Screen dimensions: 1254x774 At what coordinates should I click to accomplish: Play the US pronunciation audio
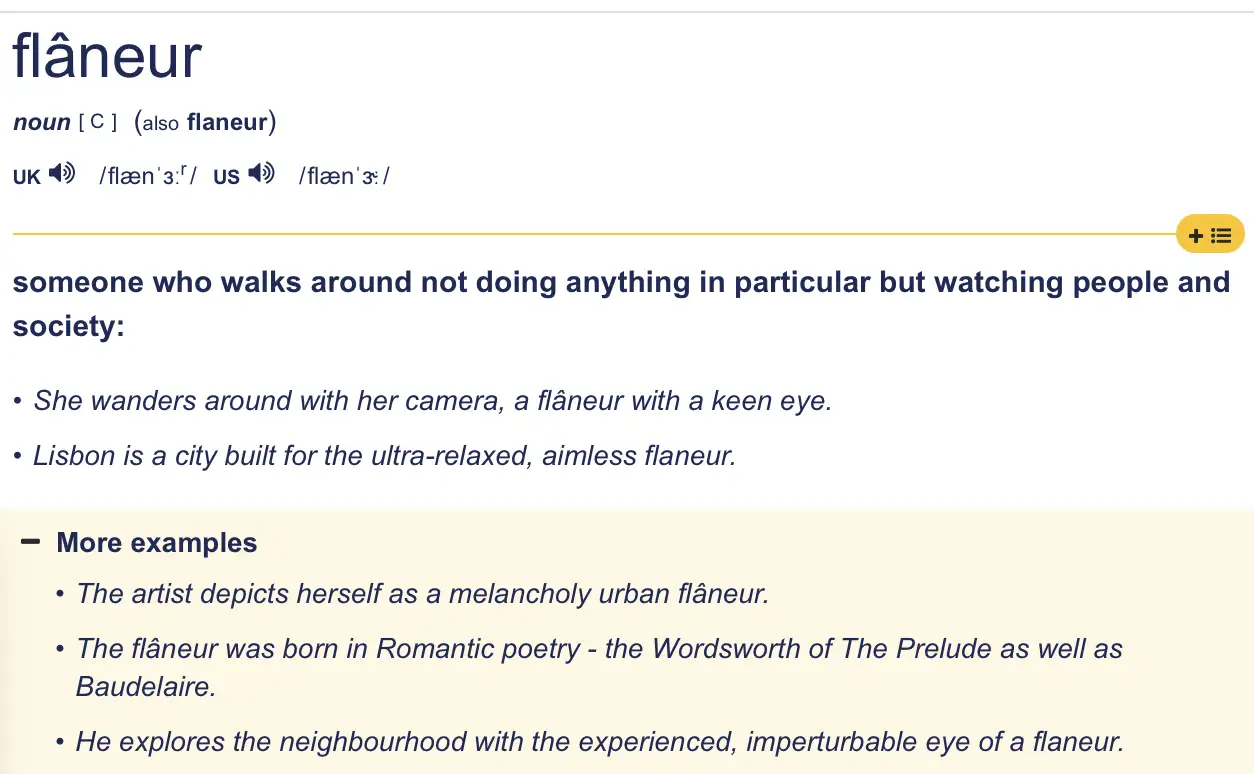[x=262, y=174]
